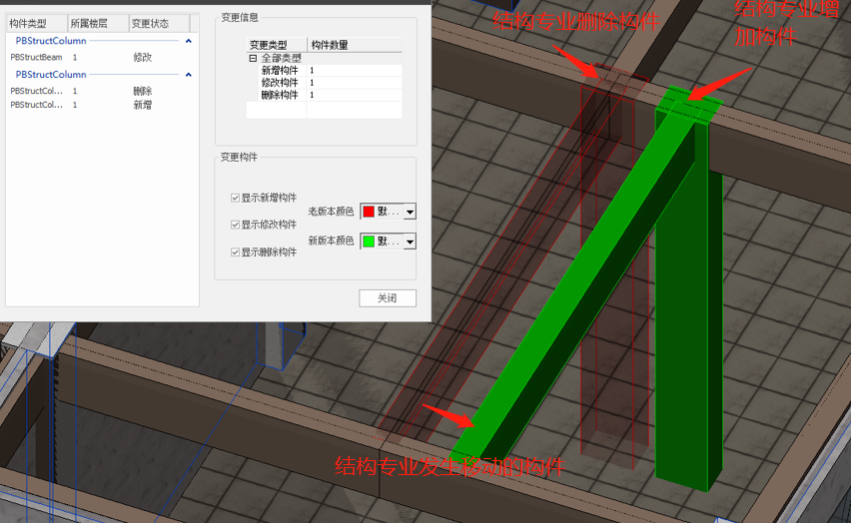Click the green inclined beam in the model

click(x=575, y=293)
